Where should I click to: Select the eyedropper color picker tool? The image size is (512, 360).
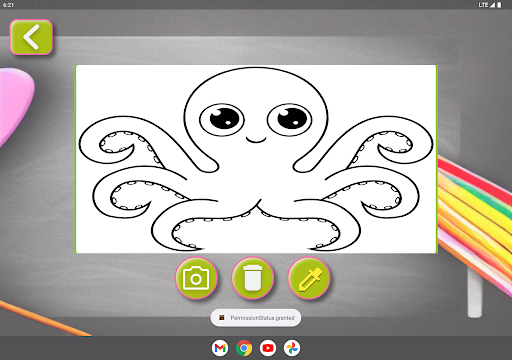point(309,278)
